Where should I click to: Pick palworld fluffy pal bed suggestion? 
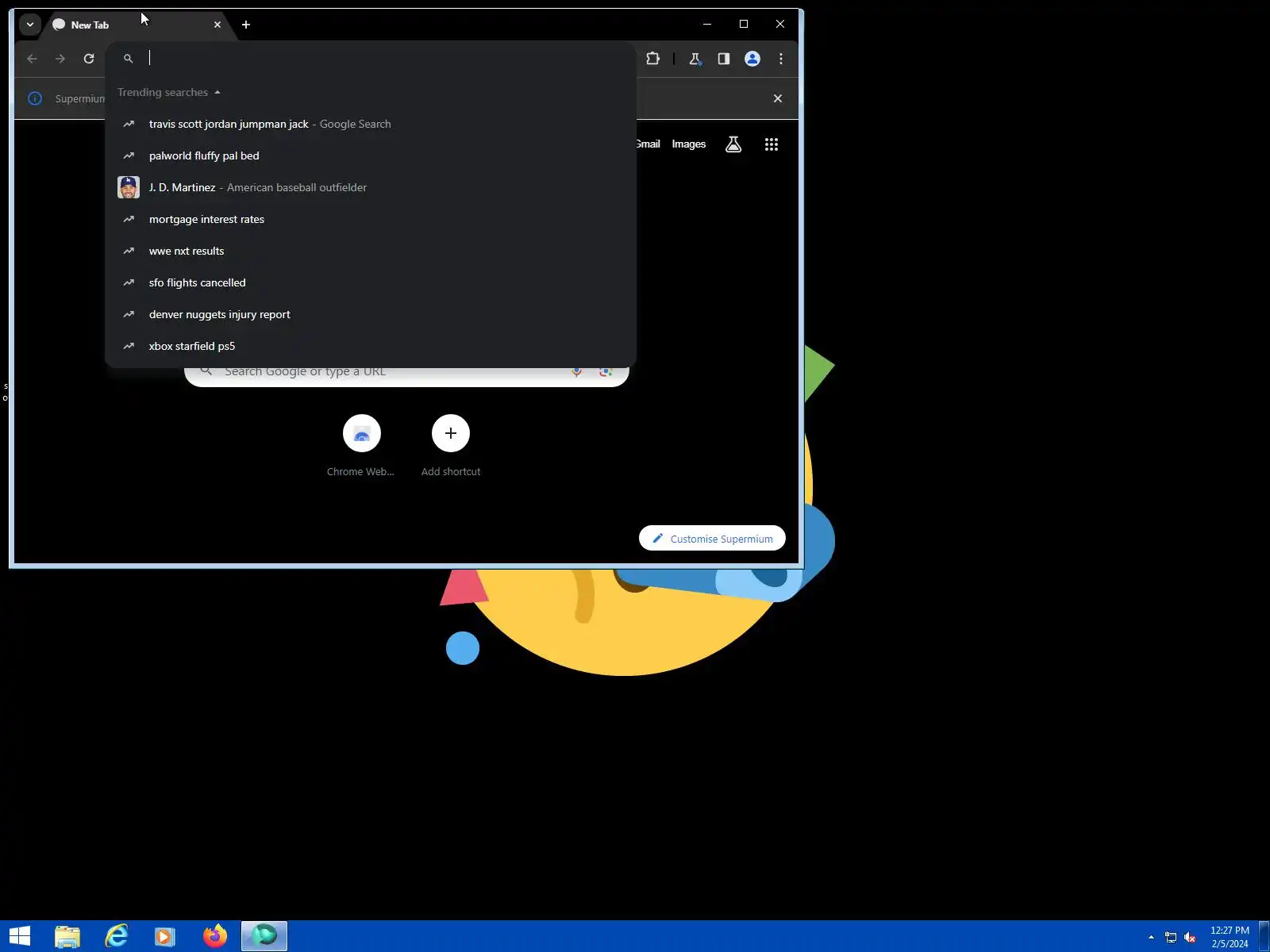371,155
